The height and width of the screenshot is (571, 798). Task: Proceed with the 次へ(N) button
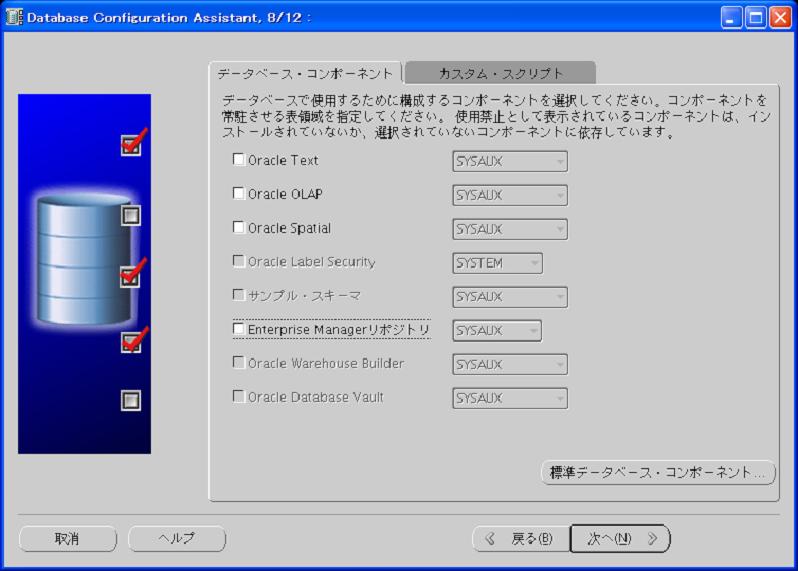click(x=620, y=538)
